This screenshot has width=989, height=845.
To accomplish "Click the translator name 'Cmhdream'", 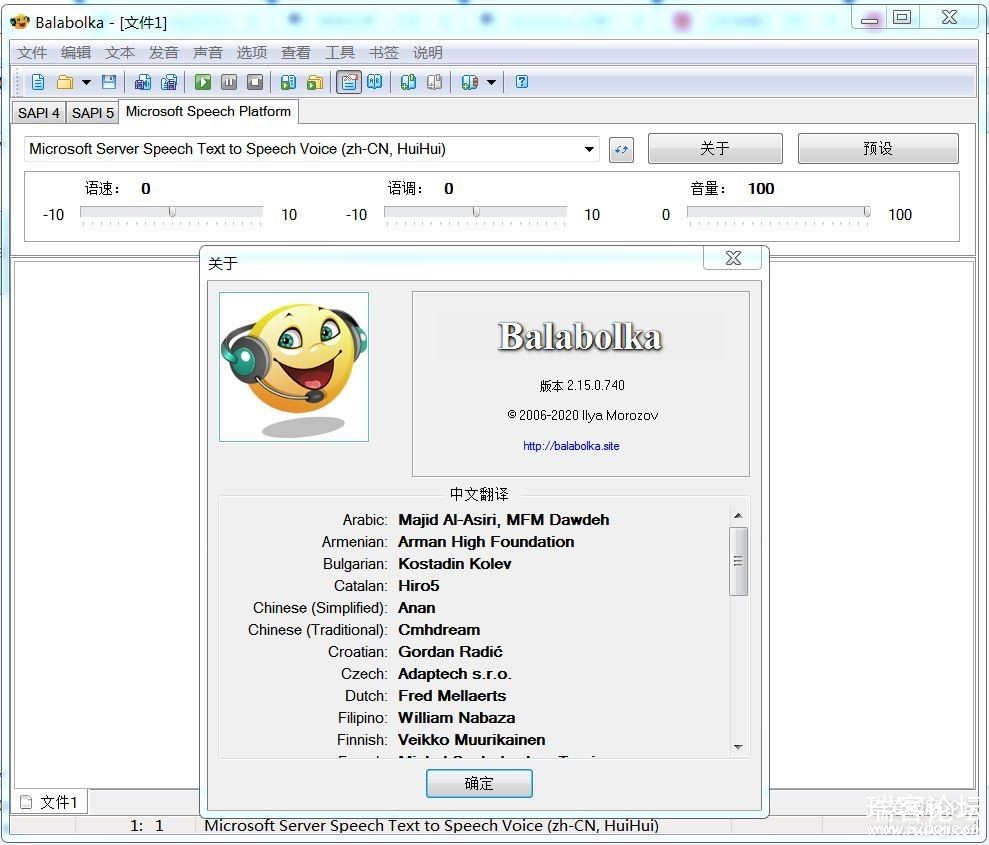I will [439, 630].
